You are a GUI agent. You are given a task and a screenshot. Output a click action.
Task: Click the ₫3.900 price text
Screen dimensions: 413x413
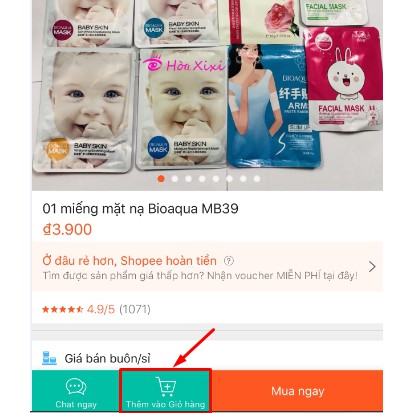point(67,229)
